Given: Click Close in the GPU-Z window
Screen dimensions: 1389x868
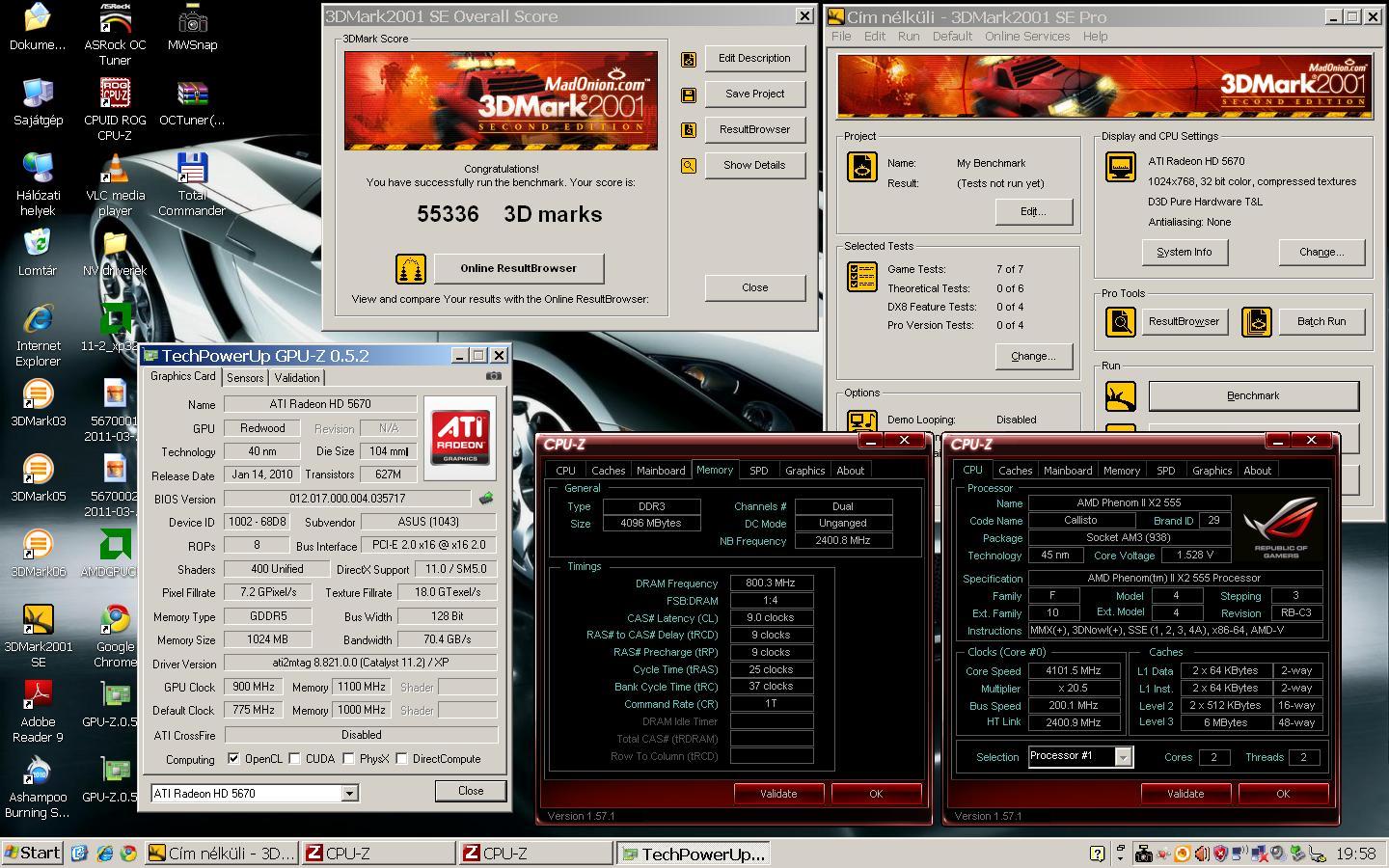Looking at the screenshot, I should click(471, 791).
